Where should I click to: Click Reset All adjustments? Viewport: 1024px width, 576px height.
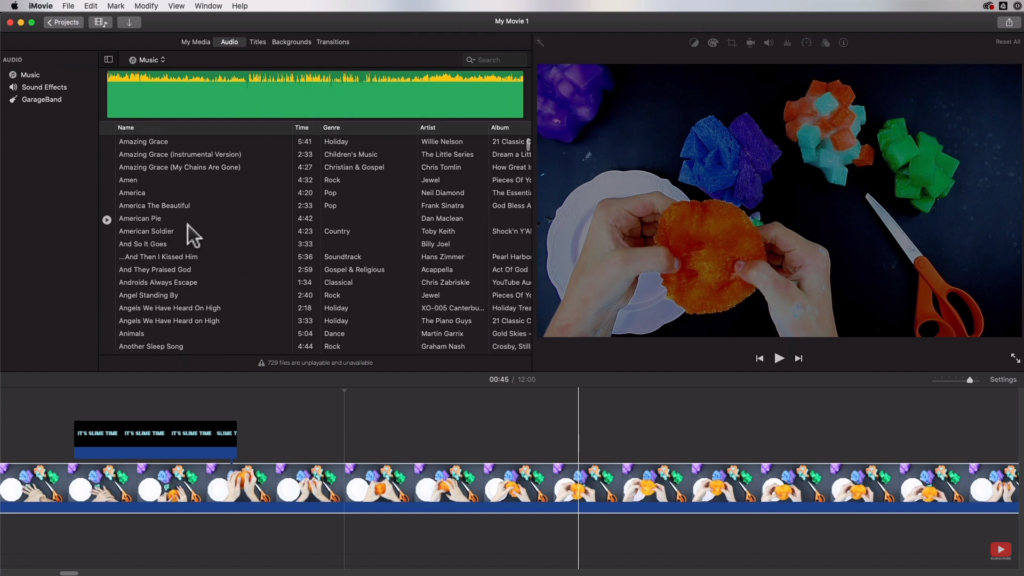(x=1007, y=42)
